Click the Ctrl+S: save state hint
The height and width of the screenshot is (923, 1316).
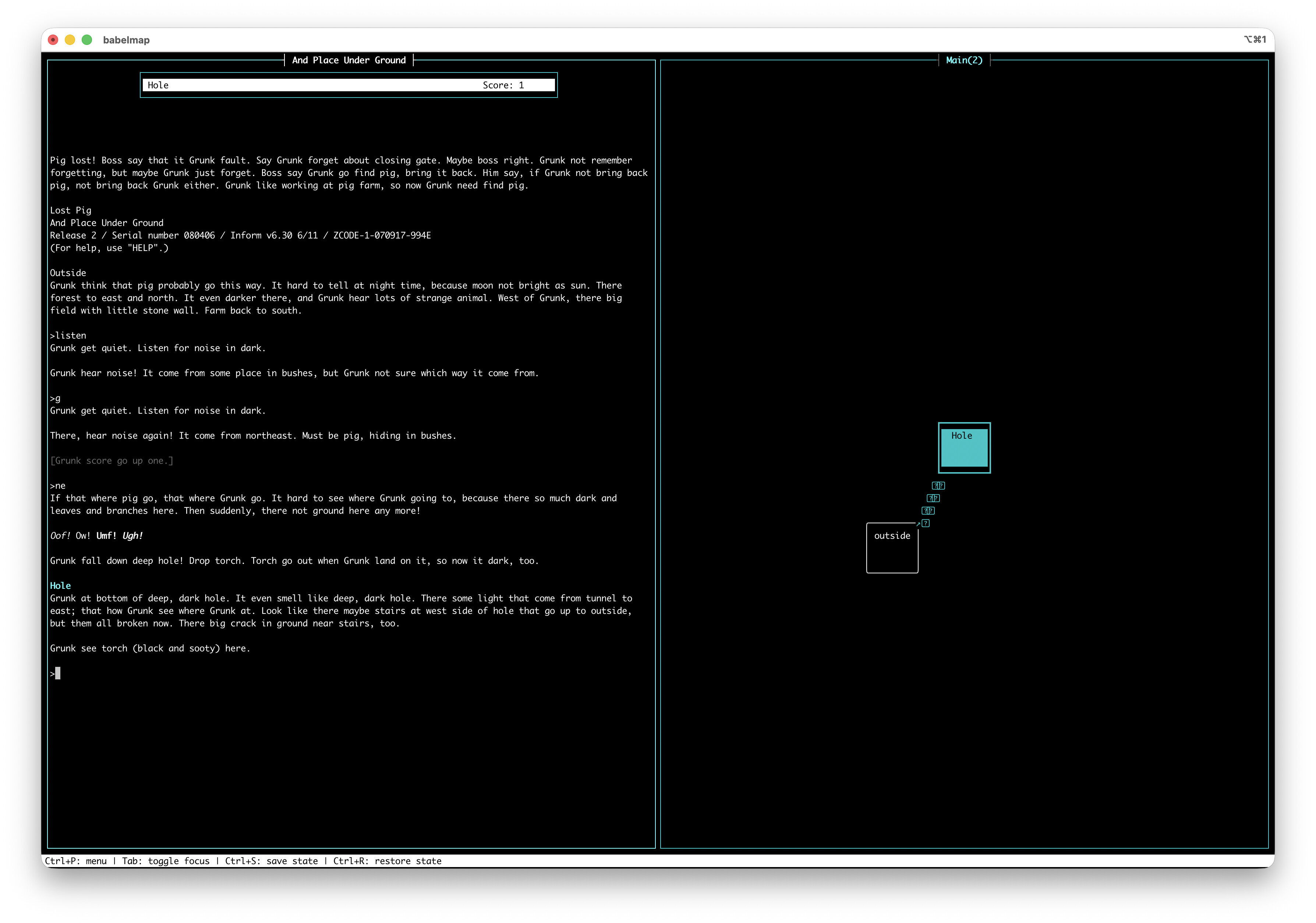pyautogui.click(x=271, y=861)
